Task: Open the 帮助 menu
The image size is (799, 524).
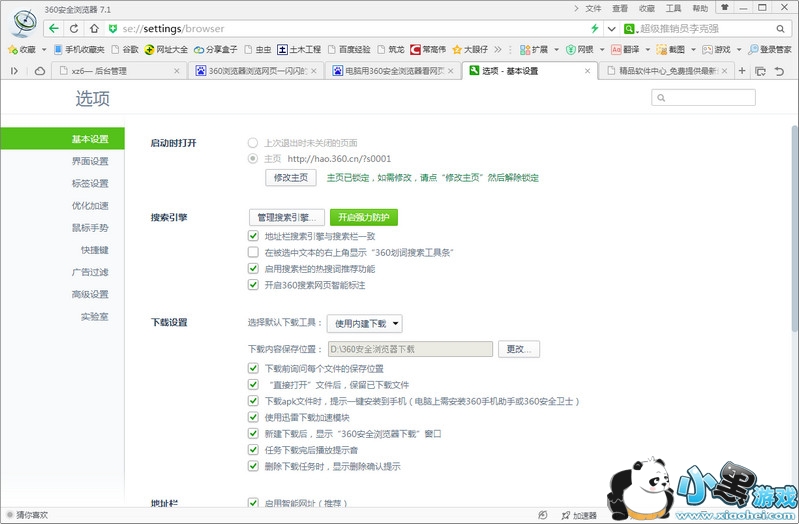Action: 700,8
